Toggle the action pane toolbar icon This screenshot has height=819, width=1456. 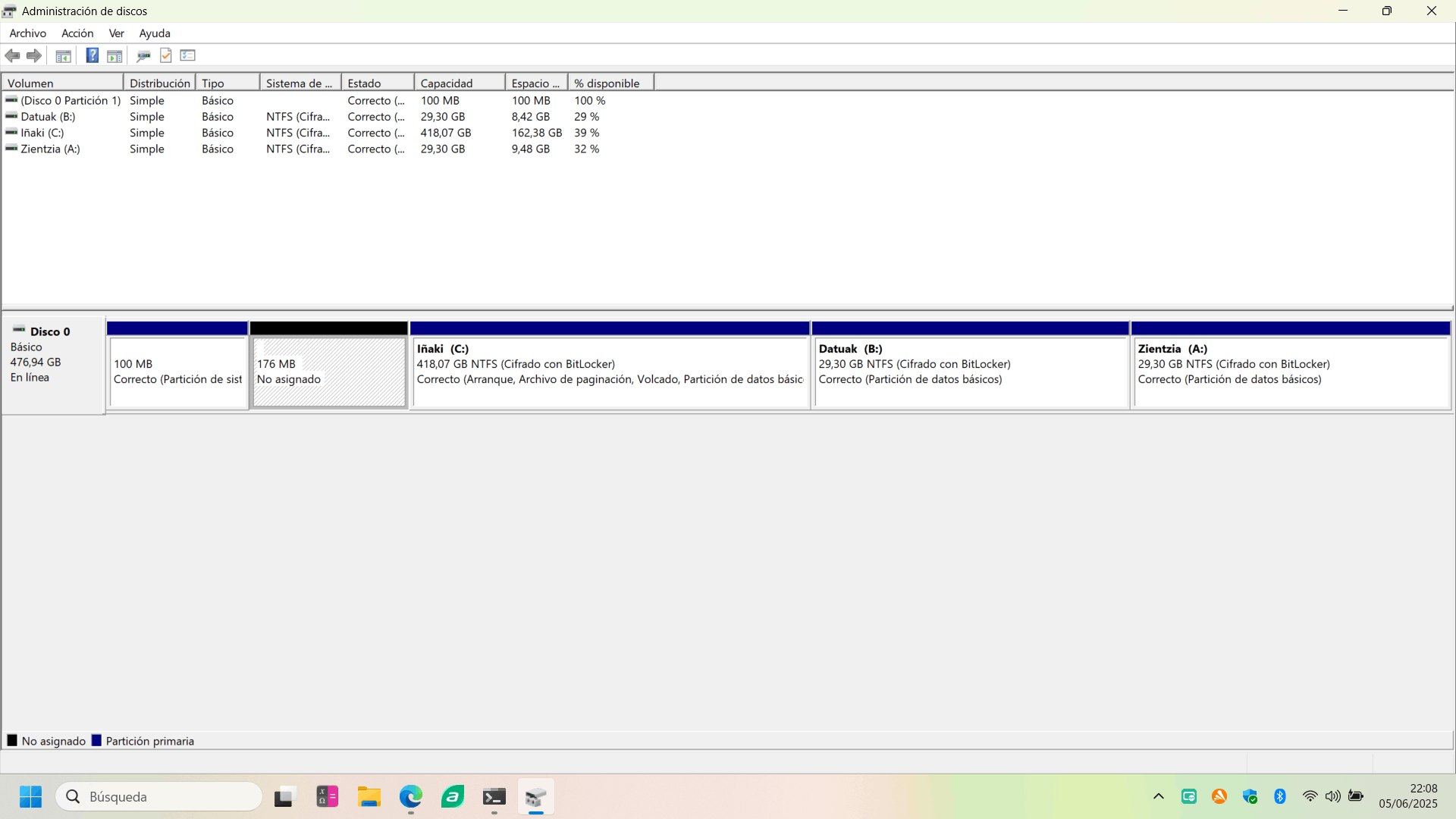coord(115,55)
